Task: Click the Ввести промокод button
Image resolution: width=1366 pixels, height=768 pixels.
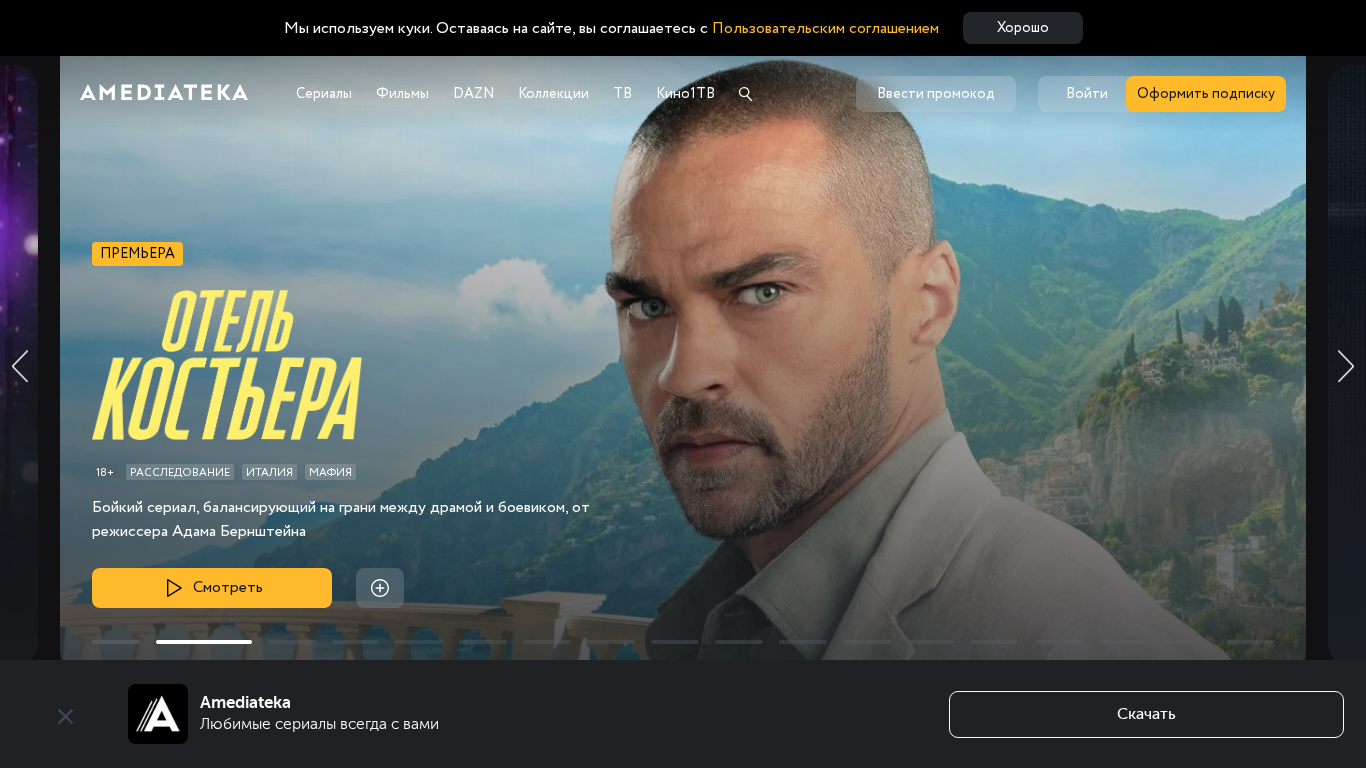Action: (x=936, y=94)
